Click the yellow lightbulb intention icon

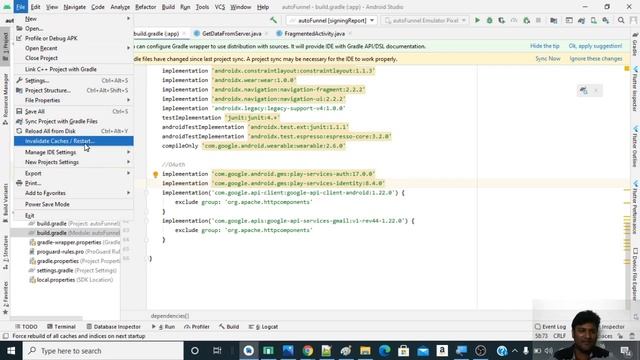click(x=156, y=175)
